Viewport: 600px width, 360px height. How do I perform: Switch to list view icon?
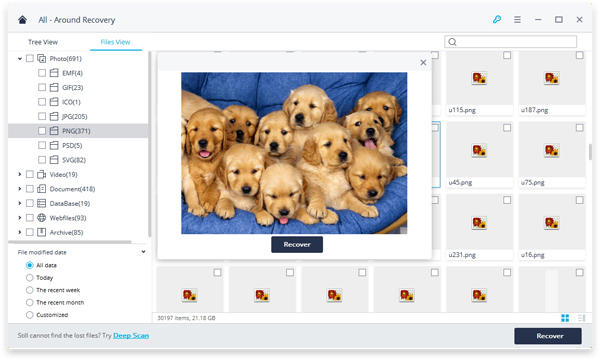click(581, 318)
